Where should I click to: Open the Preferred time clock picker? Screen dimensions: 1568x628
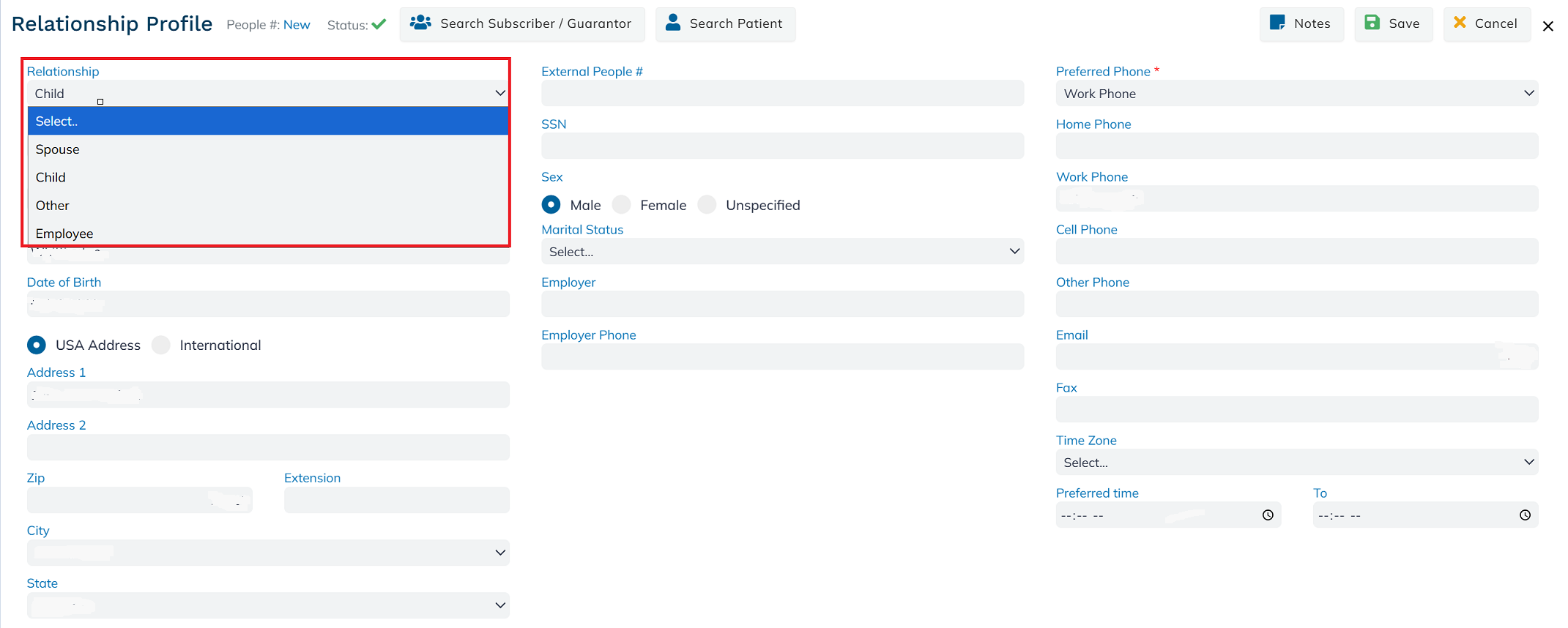click(x=1268, y=515)
